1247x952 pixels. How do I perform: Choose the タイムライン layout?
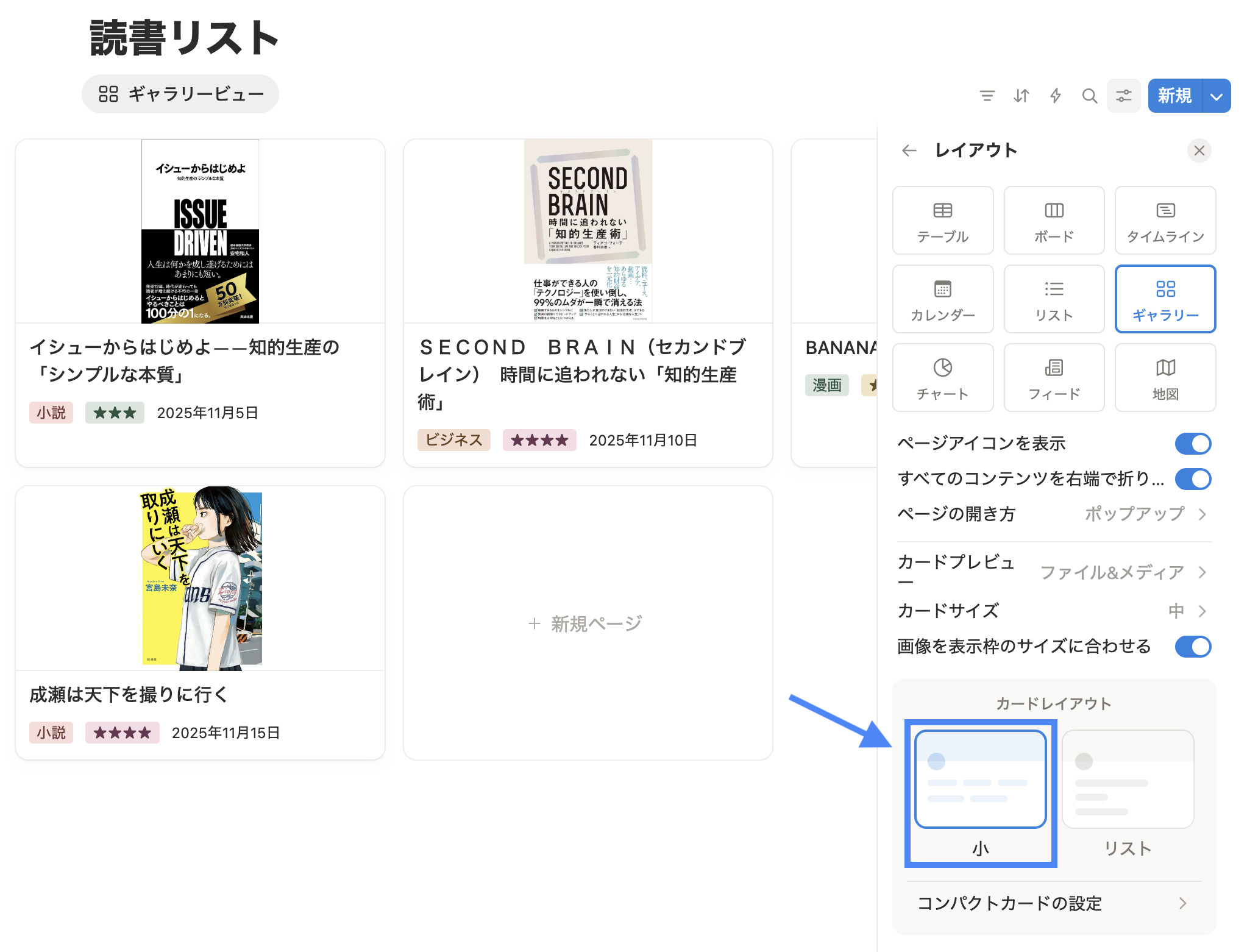pos(1165,221)
